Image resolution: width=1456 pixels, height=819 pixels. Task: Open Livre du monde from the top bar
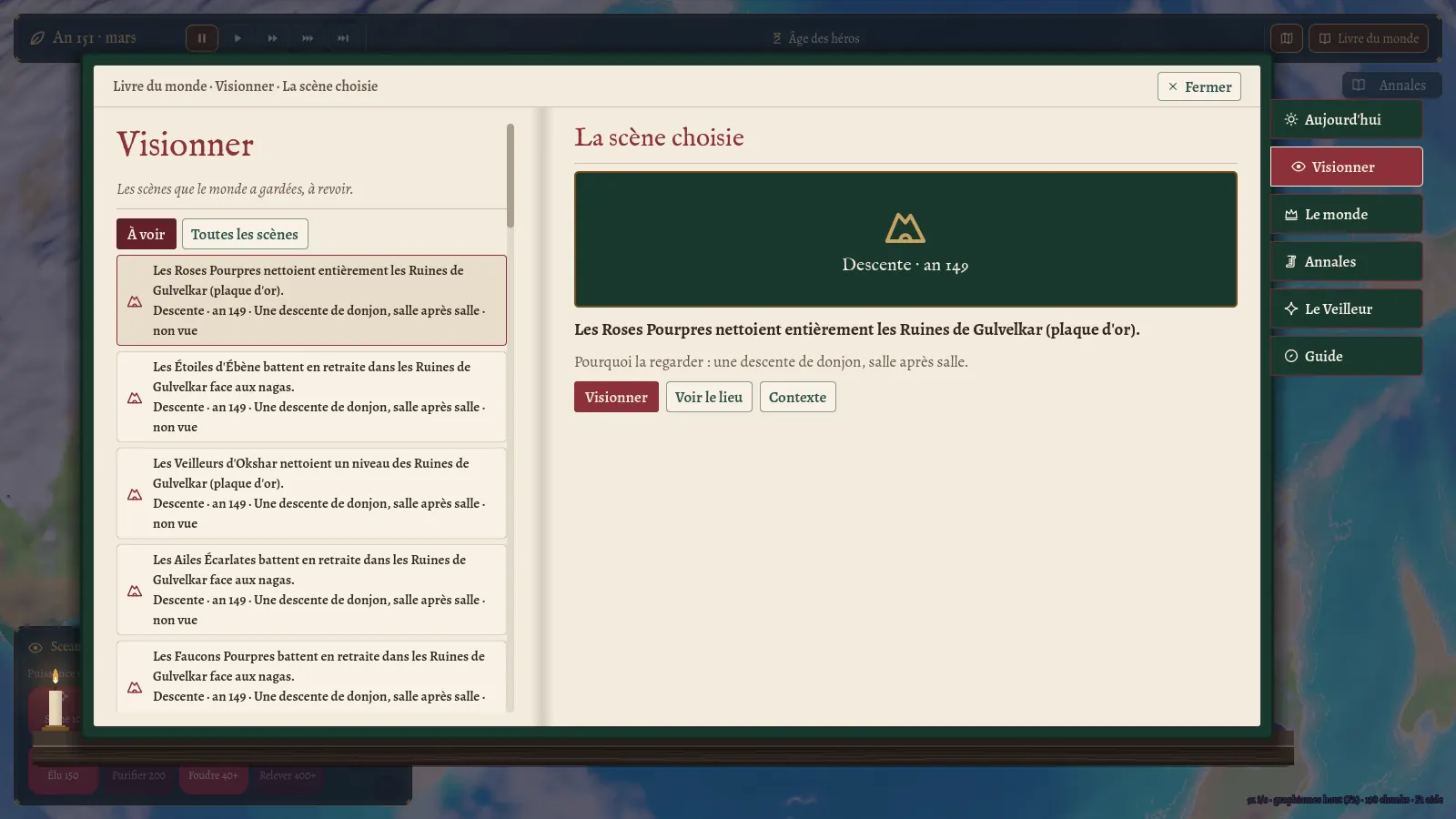1369,38
